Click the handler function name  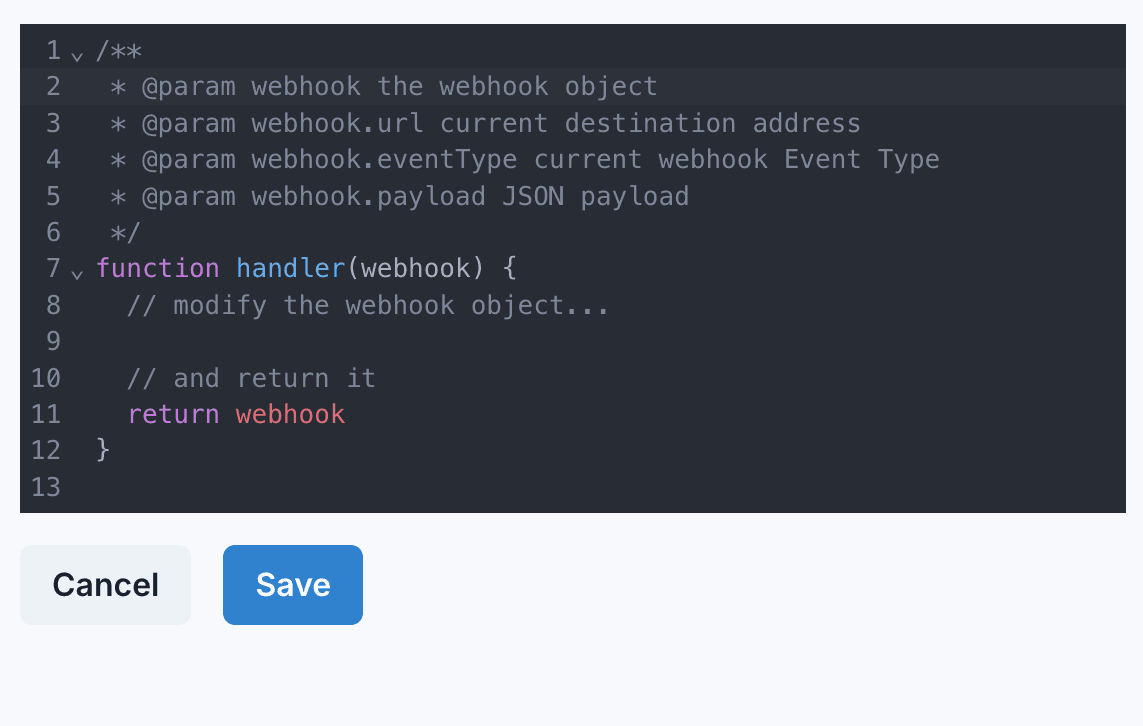click(x=290, y=268)
